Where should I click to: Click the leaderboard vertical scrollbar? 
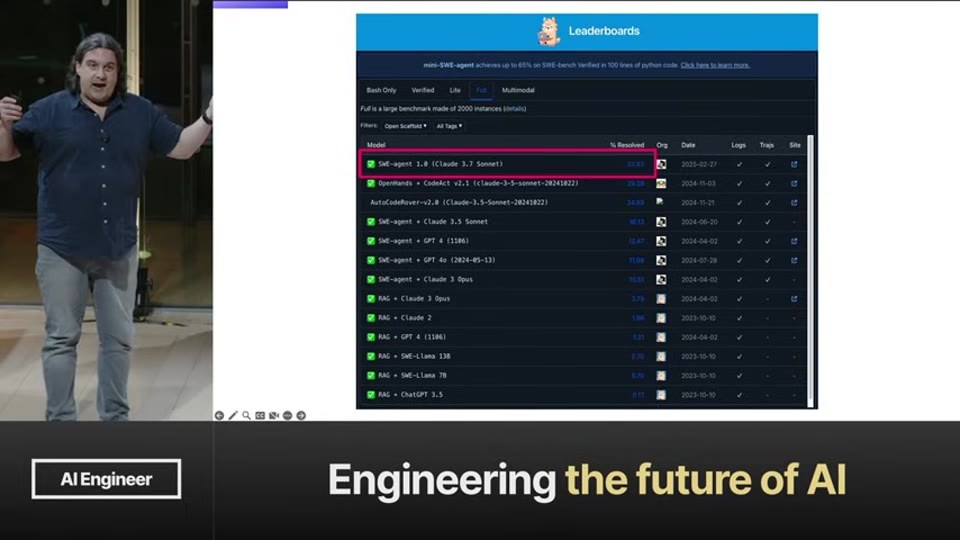pos(811,271)
